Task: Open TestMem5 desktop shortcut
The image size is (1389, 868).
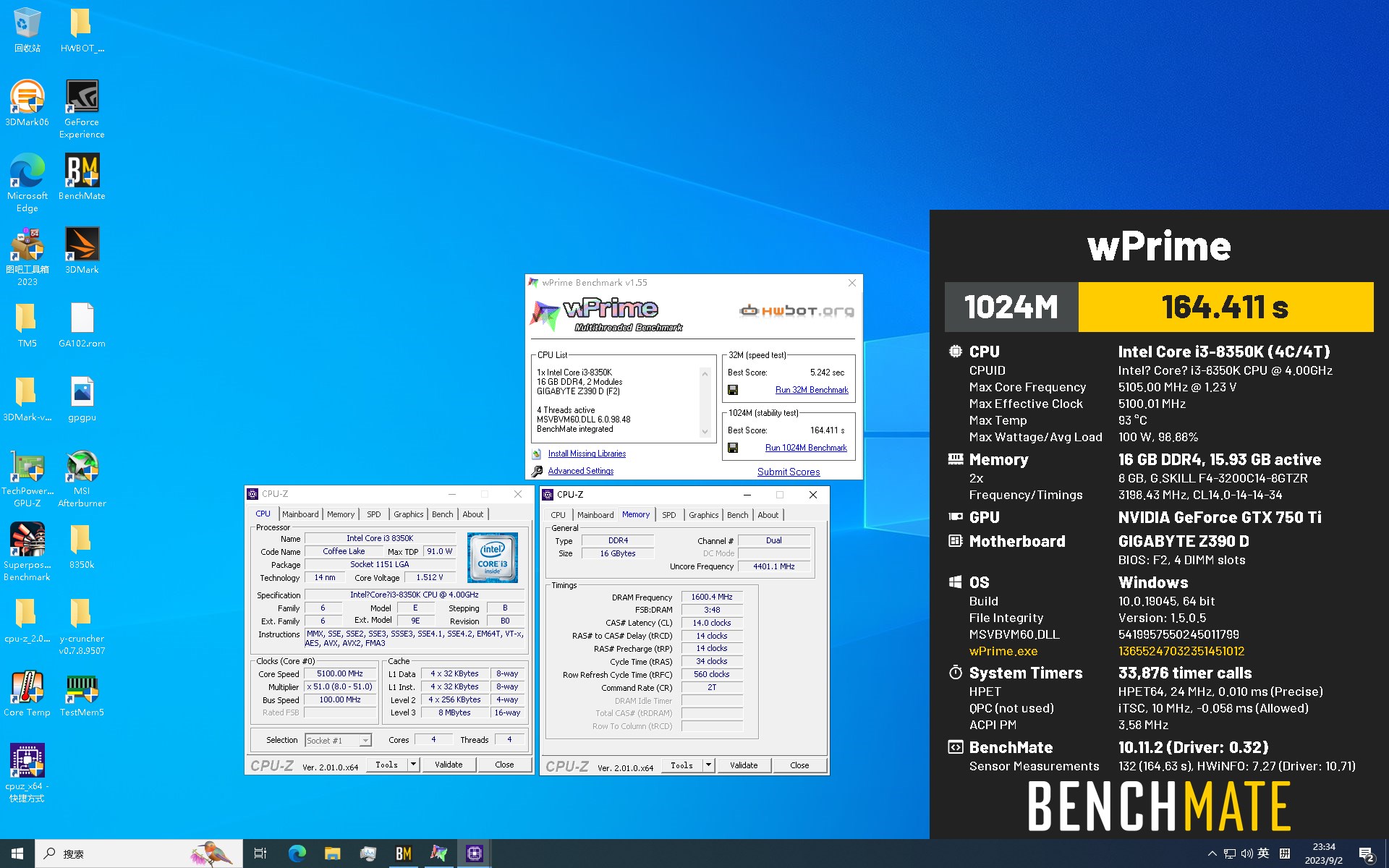Action: tap(82, 694)
